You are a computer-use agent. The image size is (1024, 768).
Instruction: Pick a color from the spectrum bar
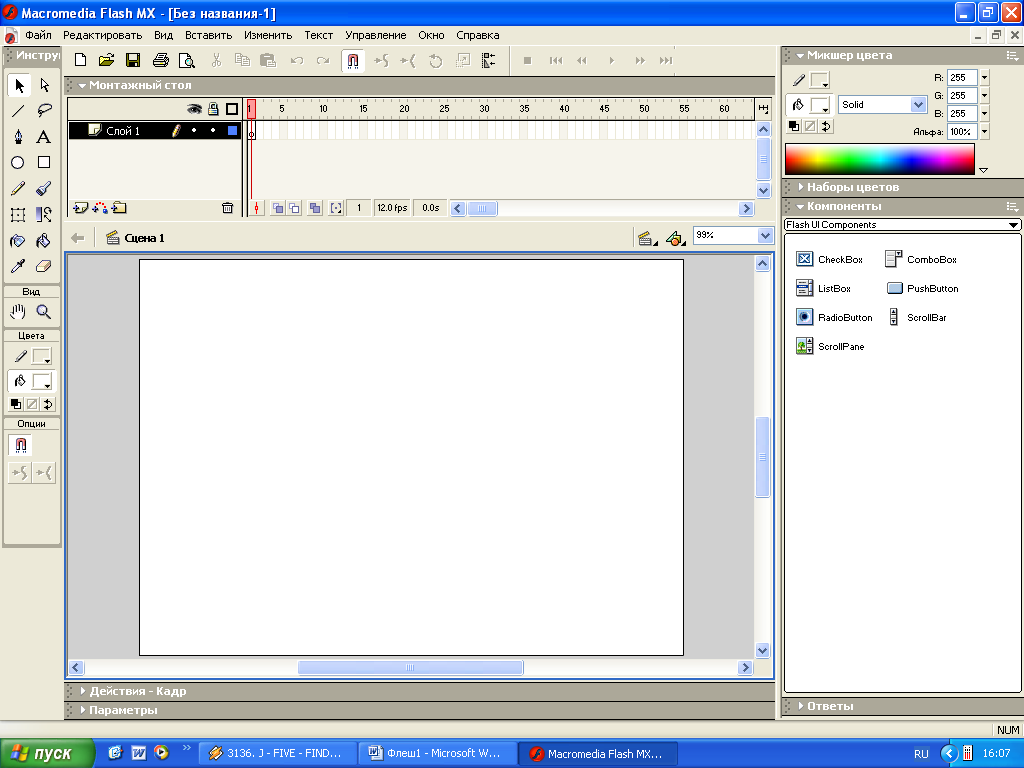pyautogui.click(x=880, y=159)
